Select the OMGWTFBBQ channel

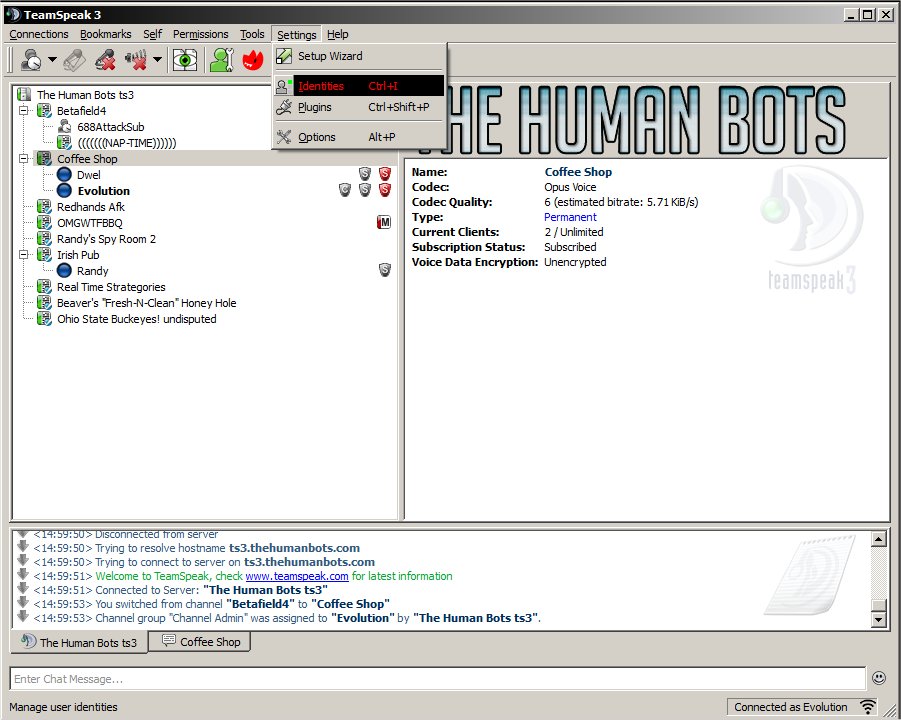[x=90, y=223]
